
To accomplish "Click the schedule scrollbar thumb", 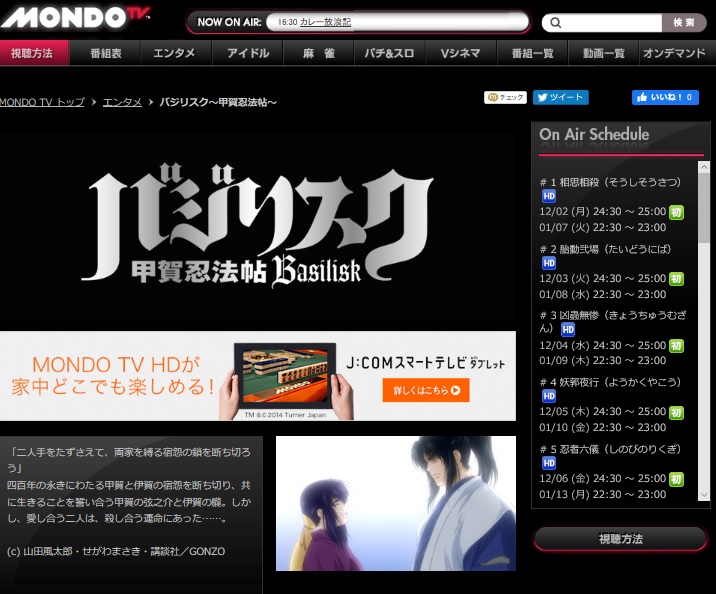I will click(x=704, y=208).
